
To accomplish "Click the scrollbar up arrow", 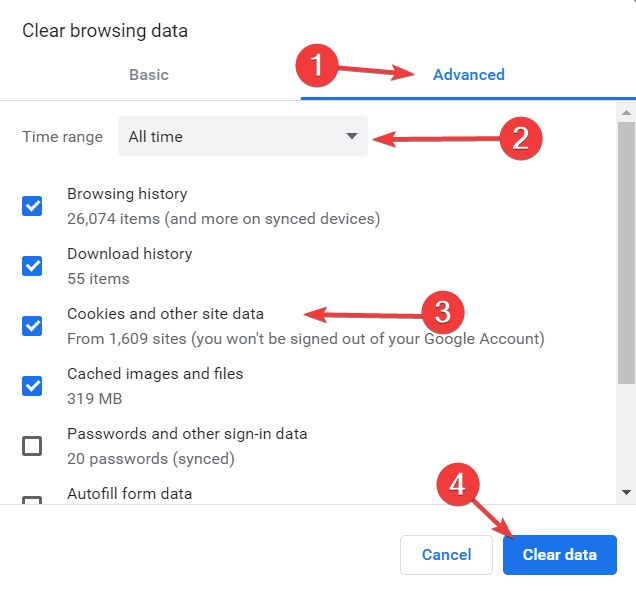I will point(626,112).
